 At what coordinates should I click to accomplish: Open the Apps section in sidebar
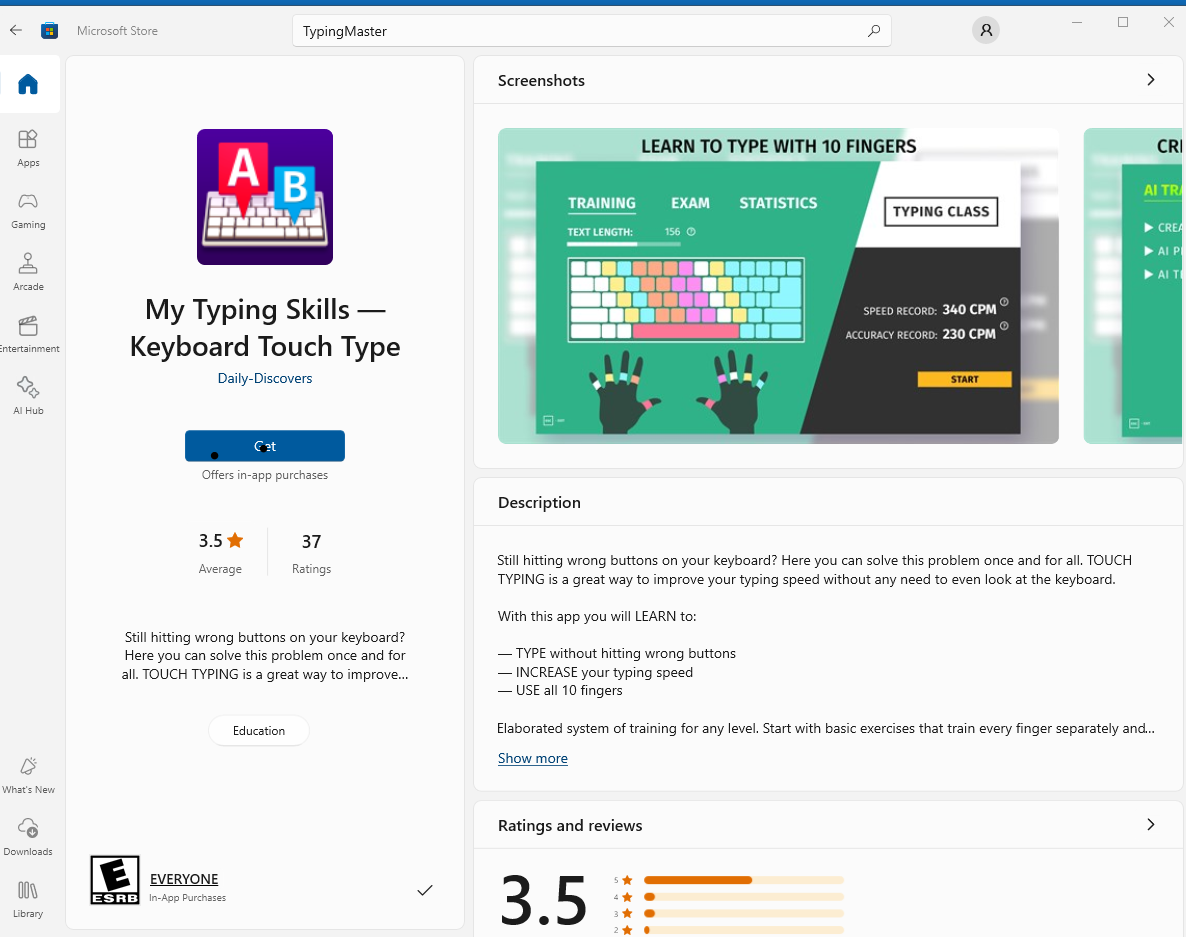28,147
